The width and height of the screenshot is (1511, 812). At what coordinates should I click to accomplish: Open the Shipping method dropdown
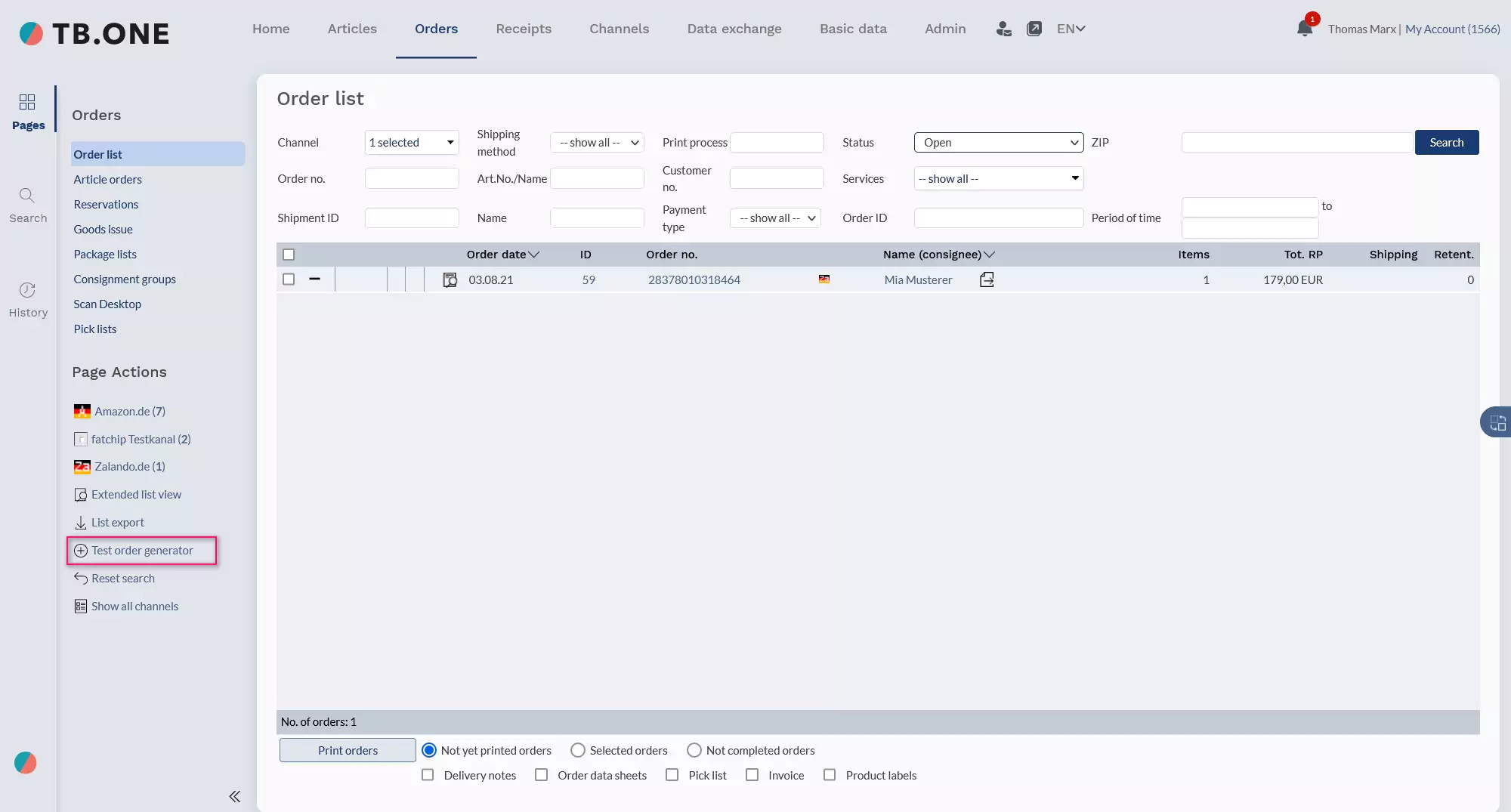(597, 143)
